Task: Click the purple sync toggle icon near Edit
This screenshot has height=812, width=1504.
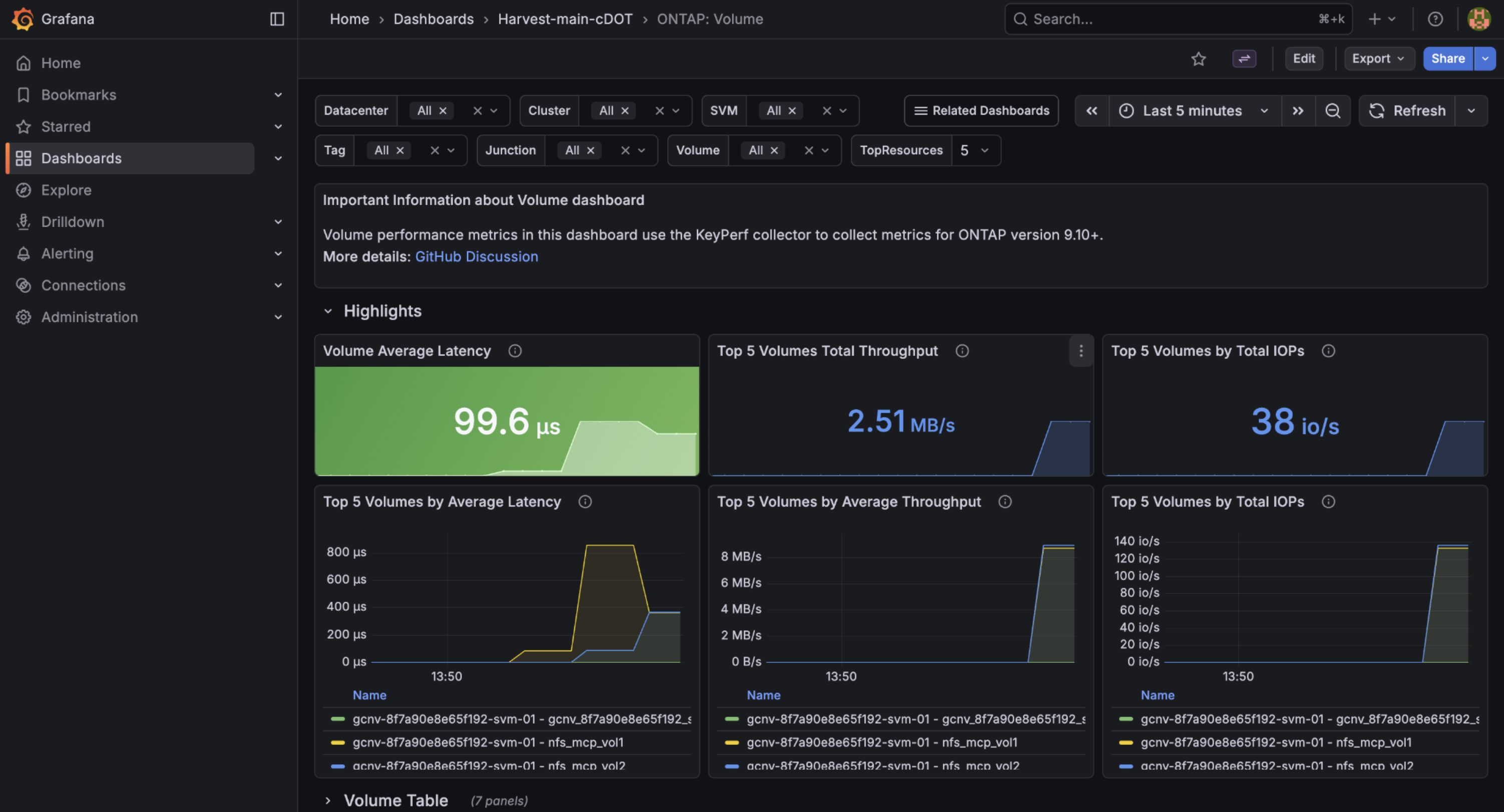Action: [x=1244, y=59]
